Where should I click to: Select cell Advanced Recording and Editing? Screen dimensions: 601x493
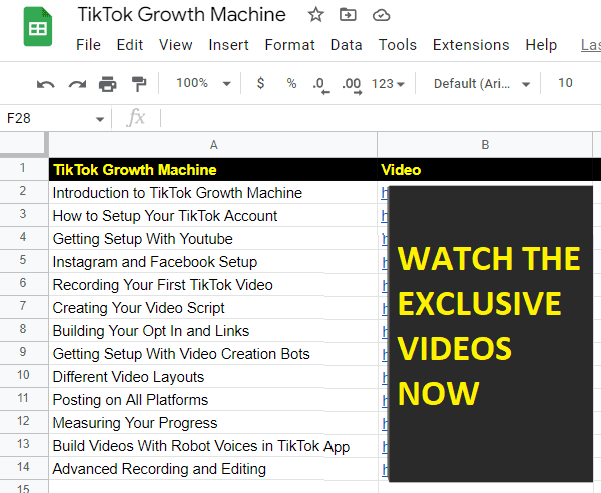coord(213,468)
